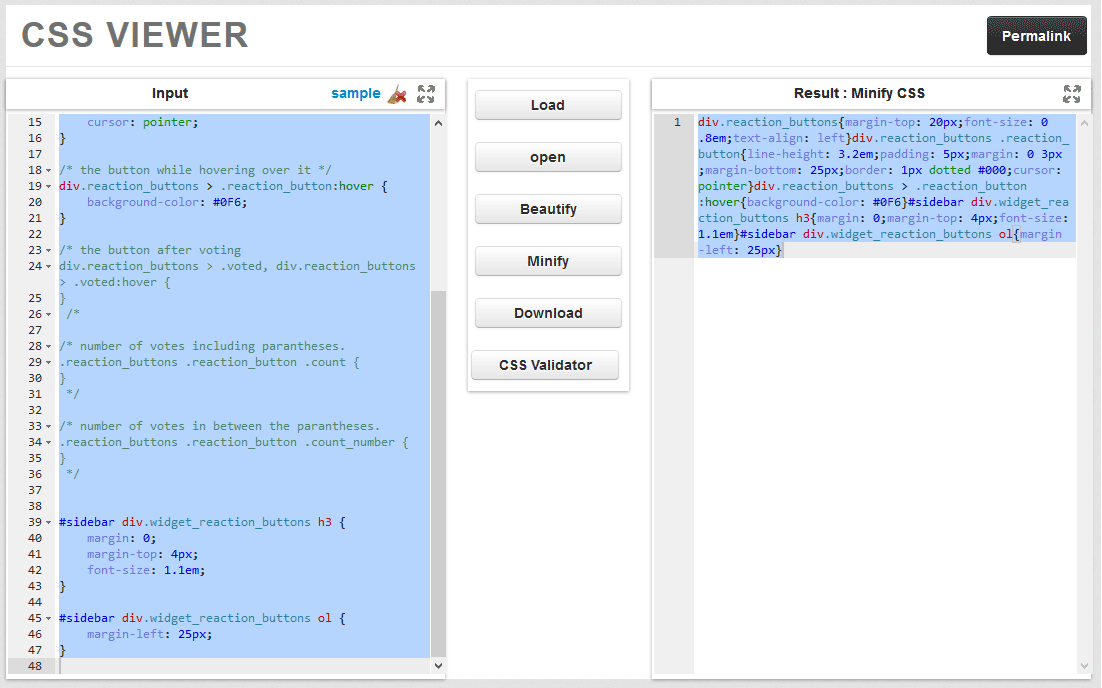This screenshot has width=1102, height=688.
Task: Collapse the hover rule block at line 19
Action: (46, 186)
